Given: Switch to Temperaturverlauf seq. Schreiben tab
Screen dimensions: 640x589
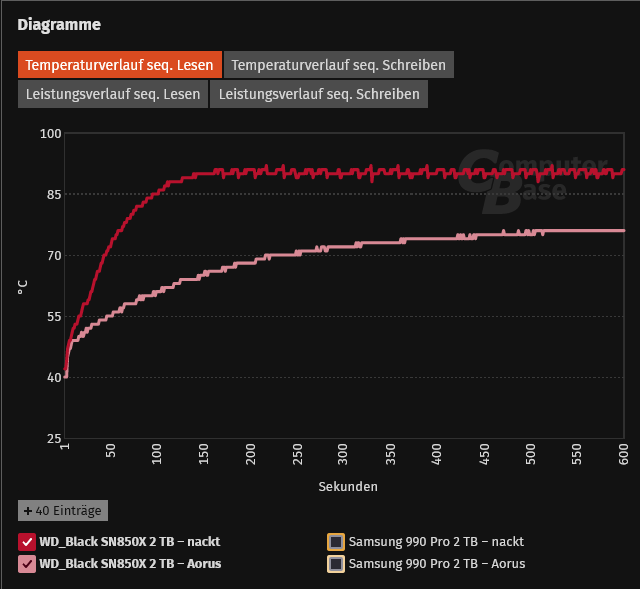Looking at the screenshot, I should (338, 64).
